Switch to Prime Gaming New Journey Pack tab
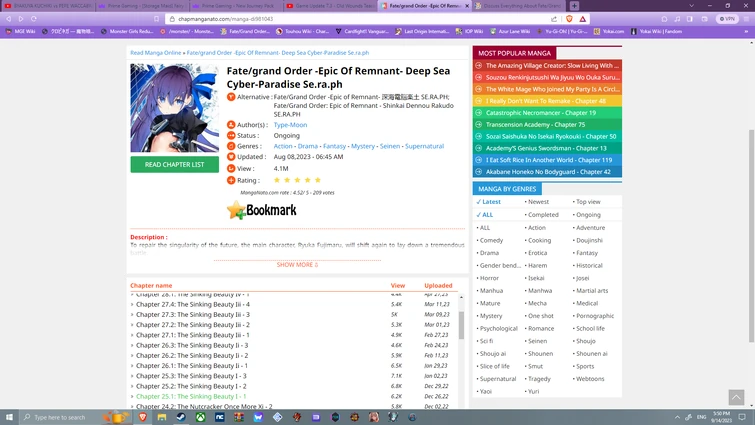755x425 pixels. pyautogui.click(x=236, y=6)
